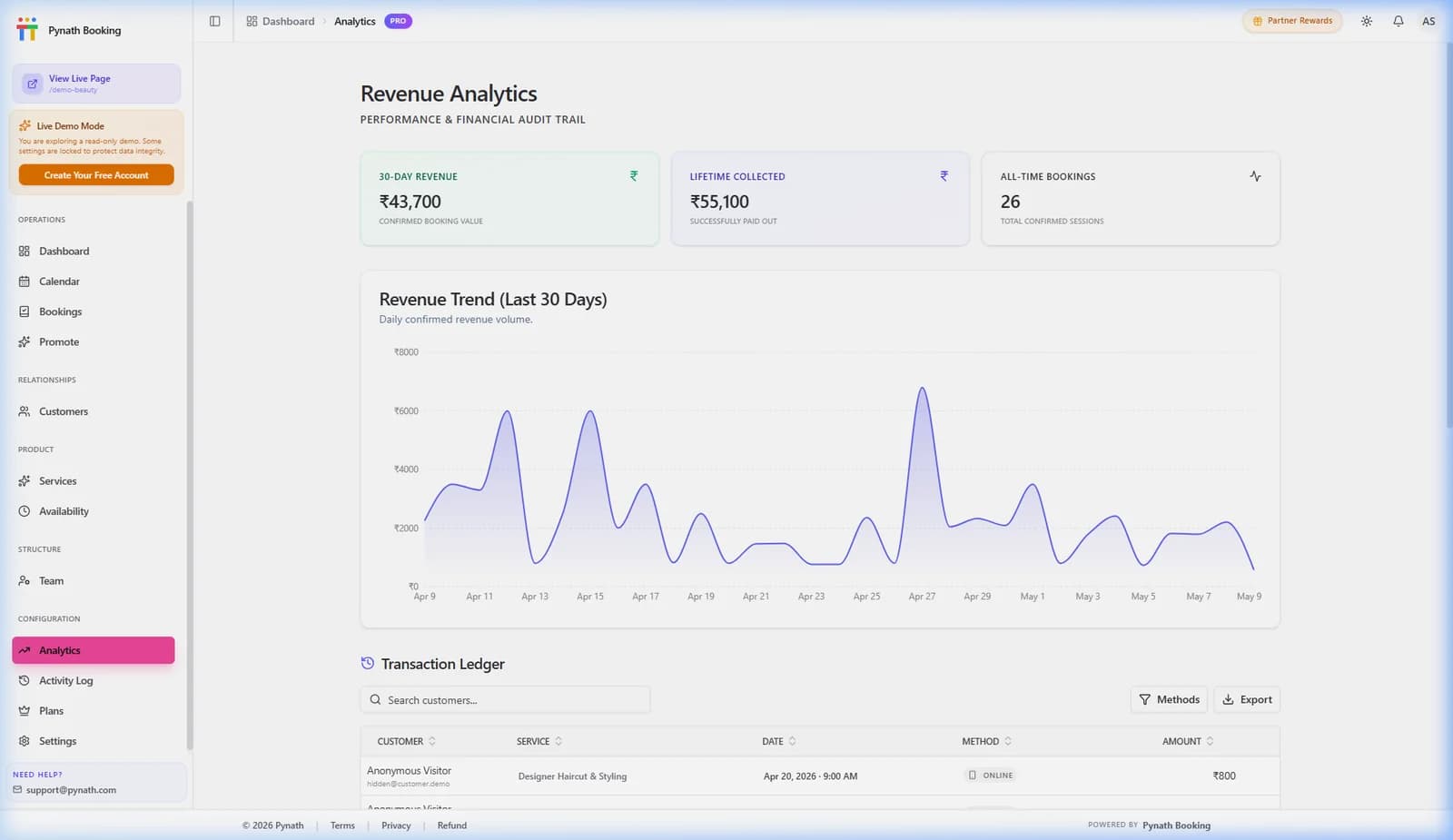Viewport: 1453px width, 840px height.
Task: Click the Transaction Ledger history icon
Action: click(368, 664)
